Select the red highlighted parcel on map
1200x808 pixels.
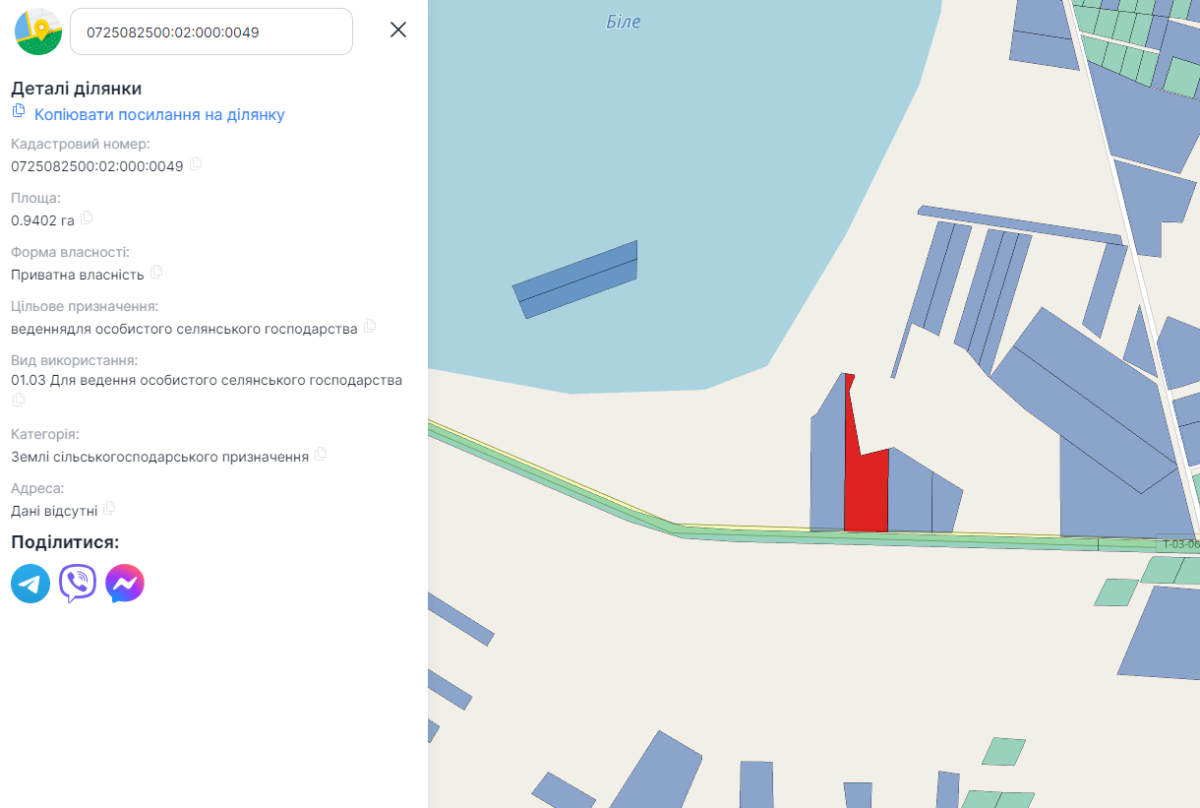866,492
